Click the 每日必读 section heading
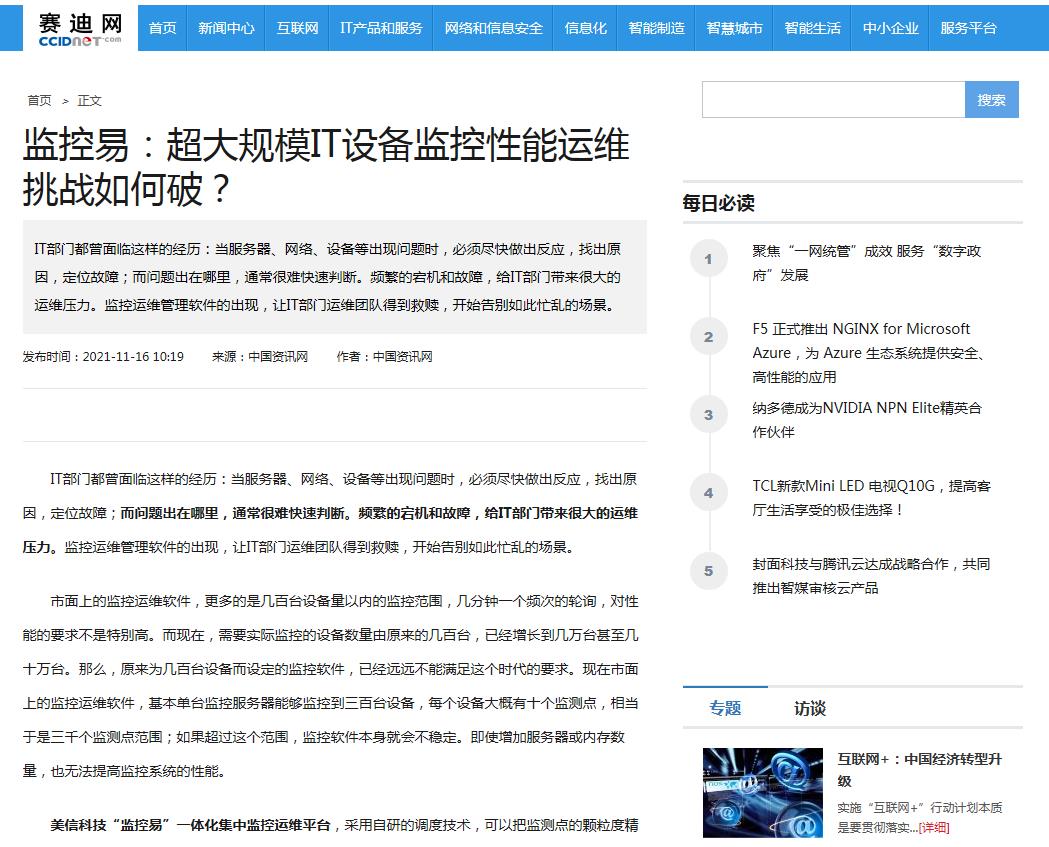This screenshot has width=1049, height=847. 719,203
